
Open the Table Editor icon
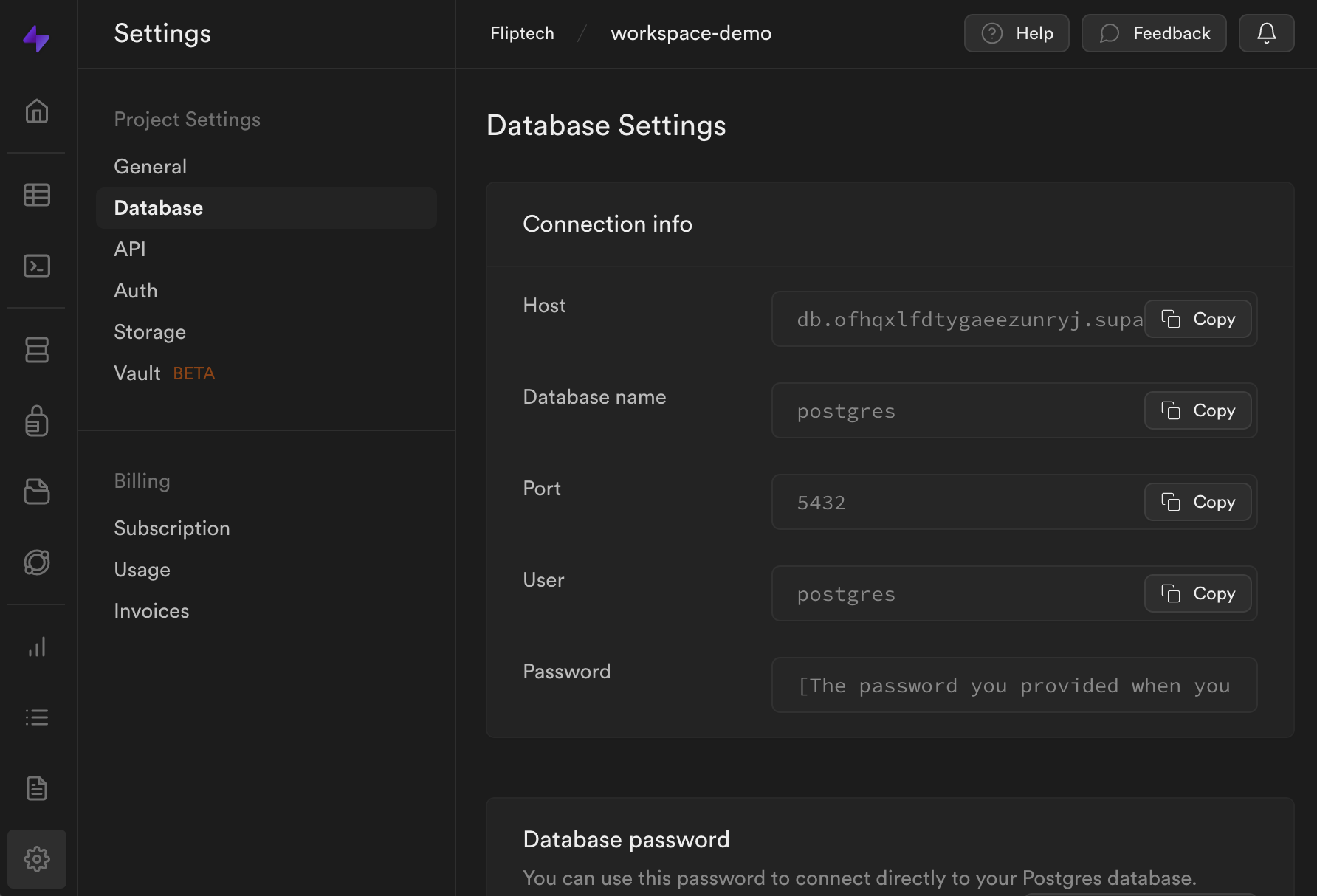tap(36, 195)
